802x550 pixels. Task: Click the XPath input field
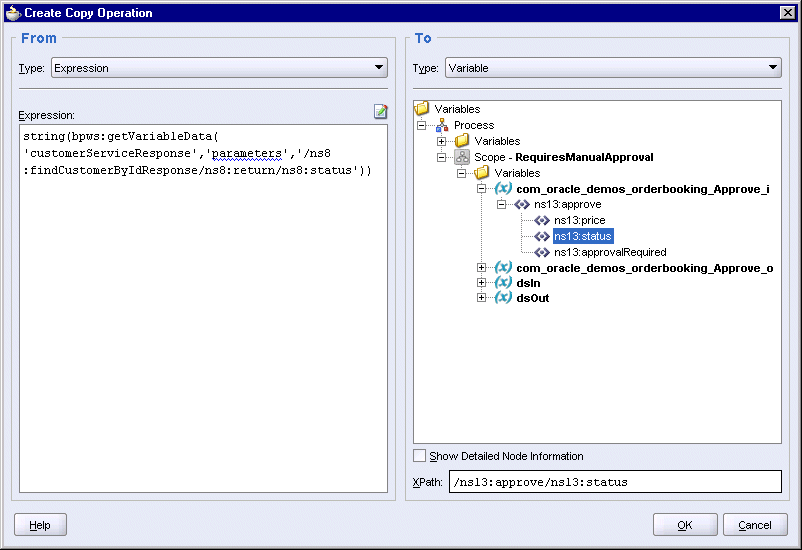[x=615, y=481]
